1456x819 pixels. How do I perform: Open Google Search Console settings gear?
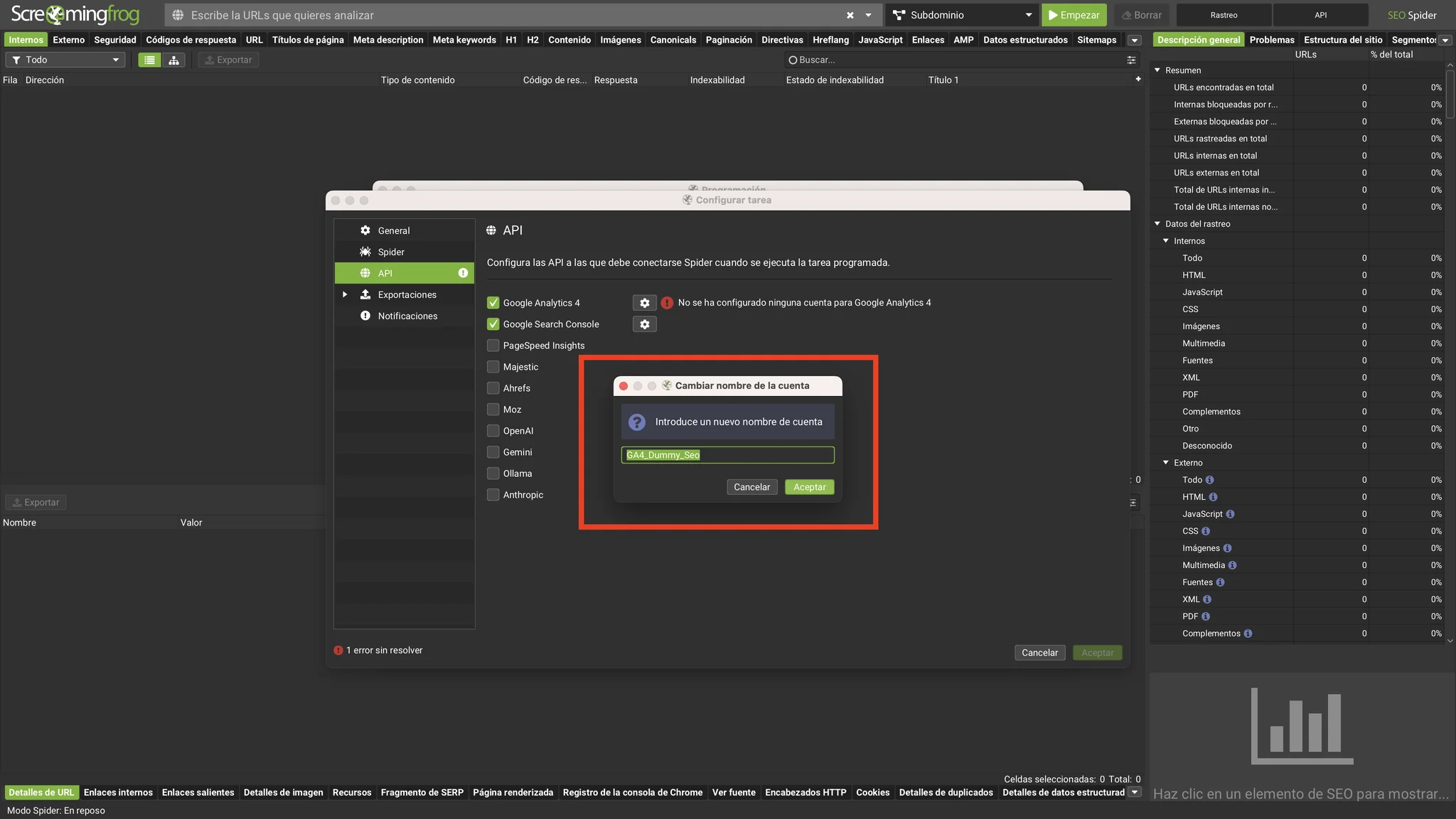pyautogui.click(x=644, y=324)
